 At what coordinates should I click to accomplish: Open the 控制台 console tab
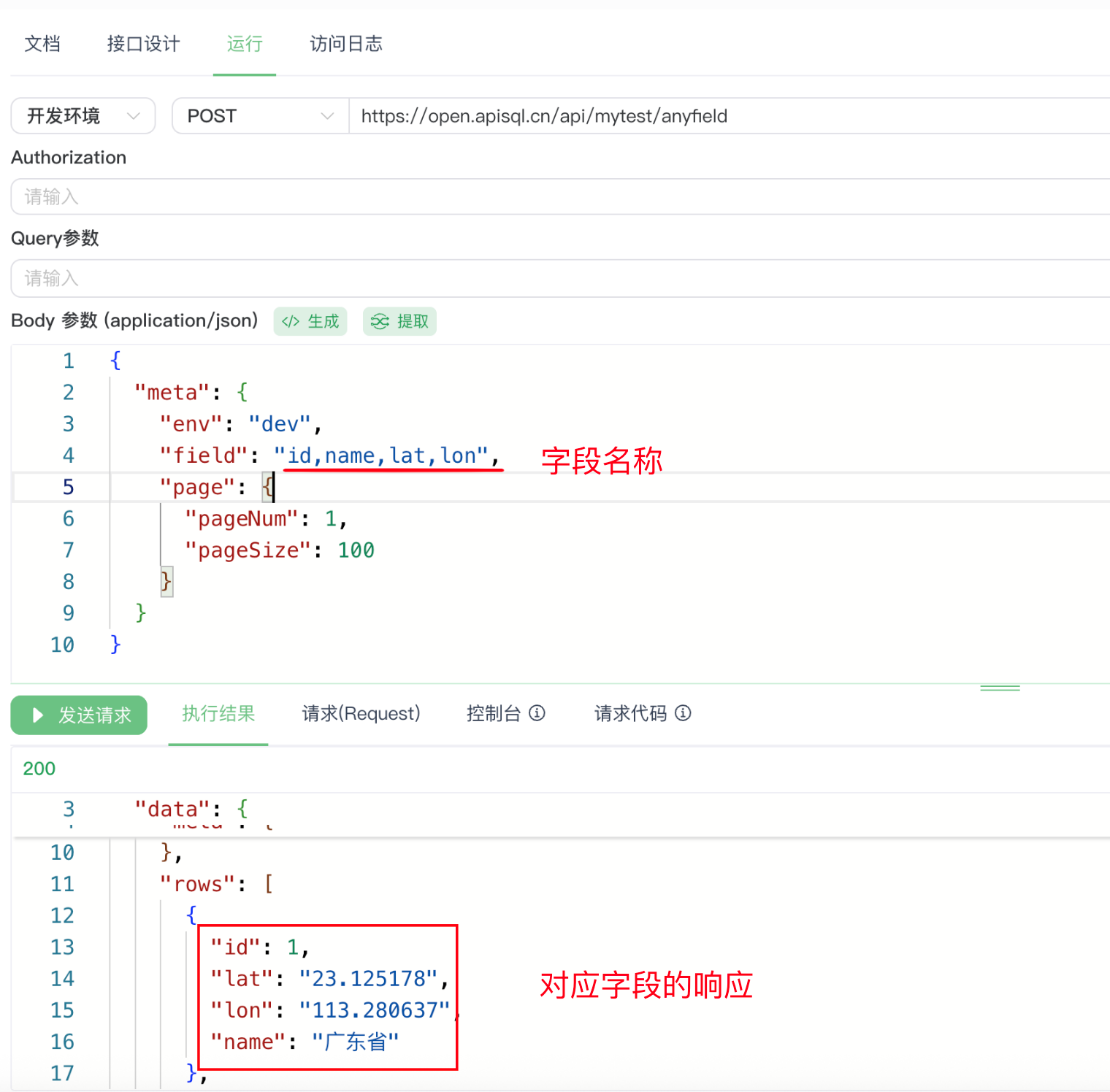click(494, 714)
